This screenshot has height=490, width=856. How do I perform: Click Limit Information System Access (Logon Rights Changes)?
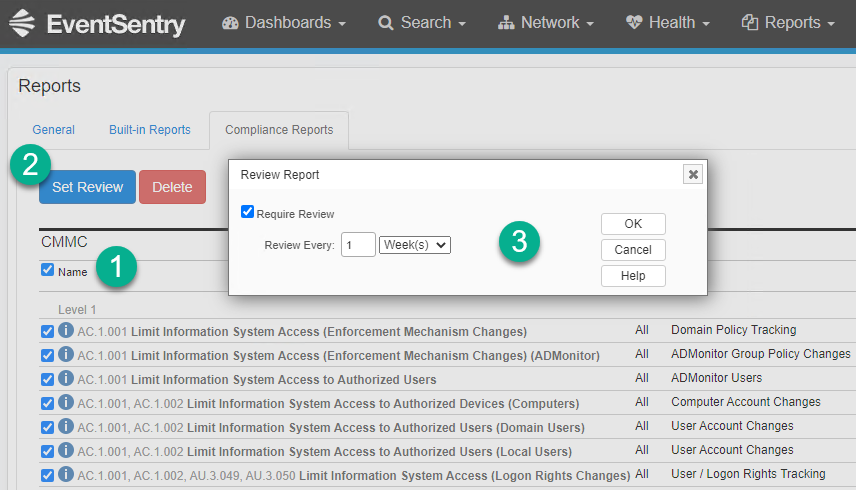(465, 476)
